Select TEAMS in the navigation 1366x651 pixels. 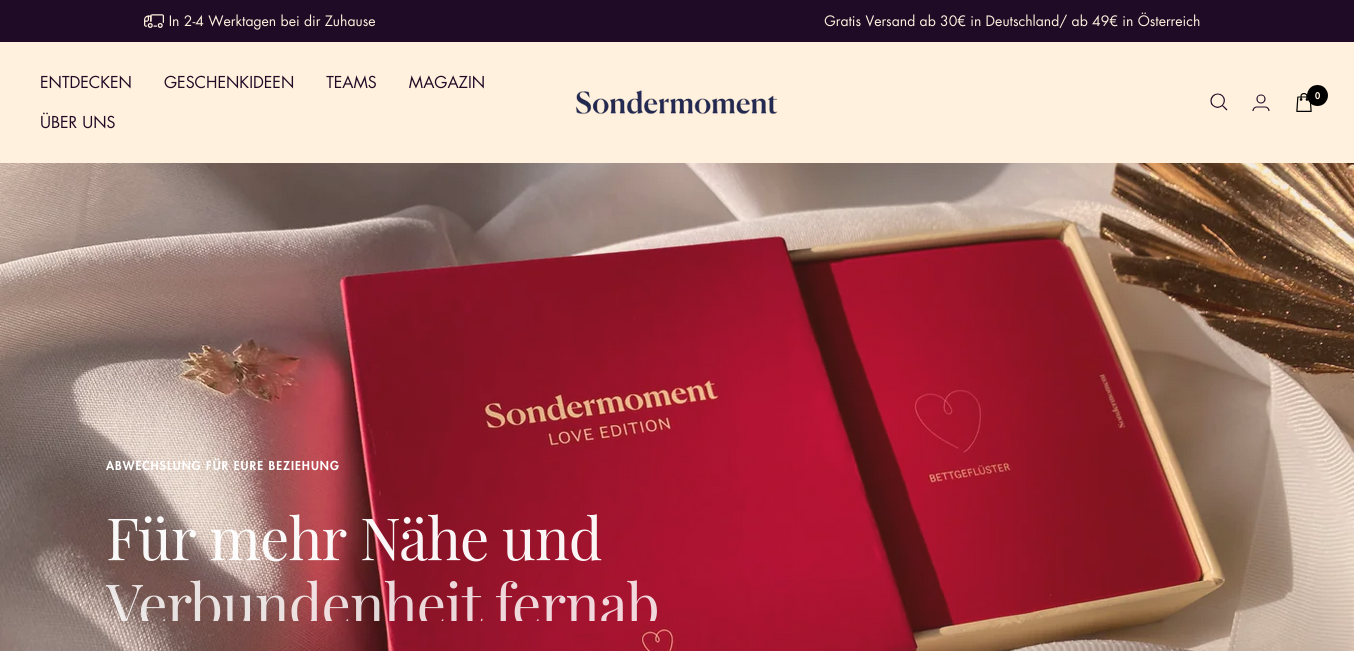[x=351, y=82]
